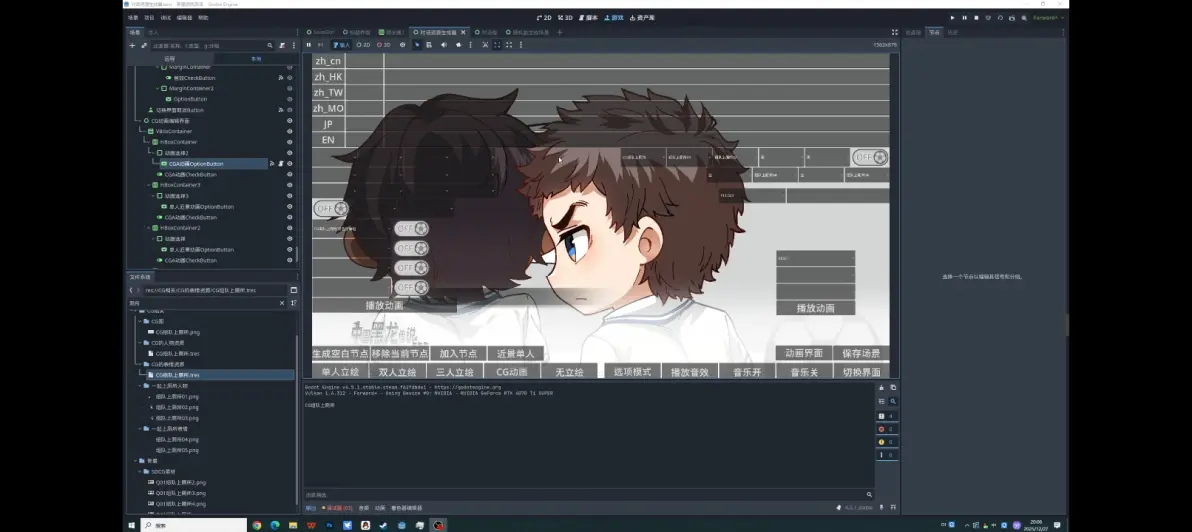Viewport: 1192px width, 532px height.
Task: Collapse the 动画选择3 node
Action: click(x=153, y=195)
